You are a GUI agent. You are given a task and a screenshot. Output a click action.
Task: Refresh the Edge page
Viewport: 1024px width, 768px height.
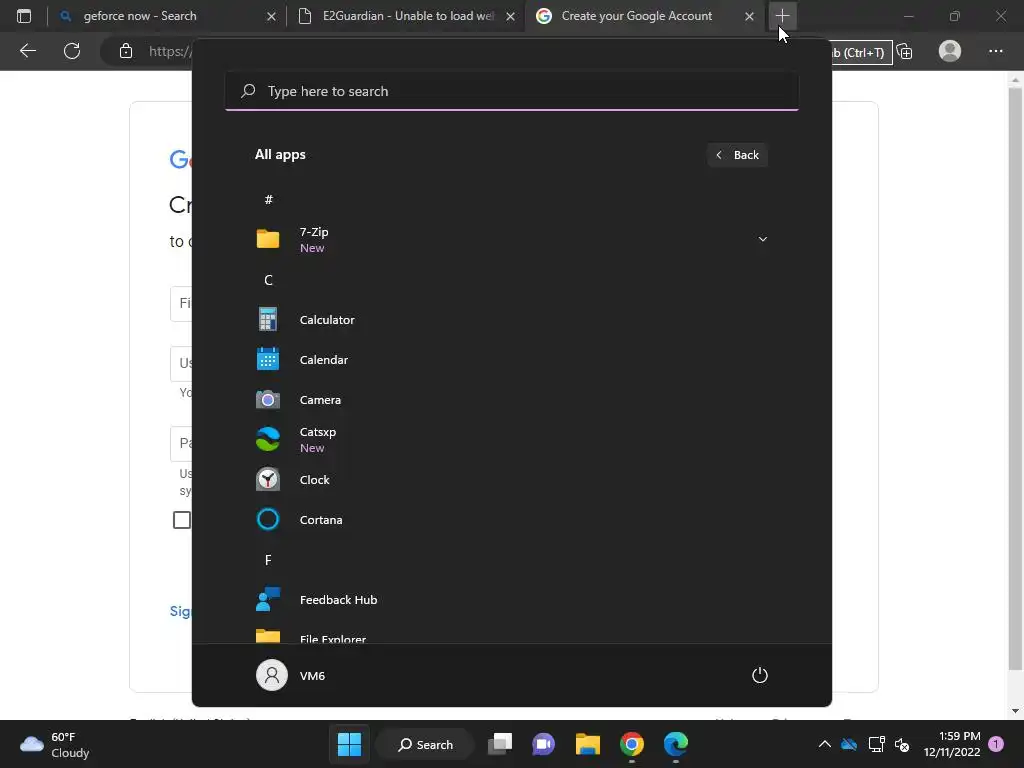coord(72,51)
